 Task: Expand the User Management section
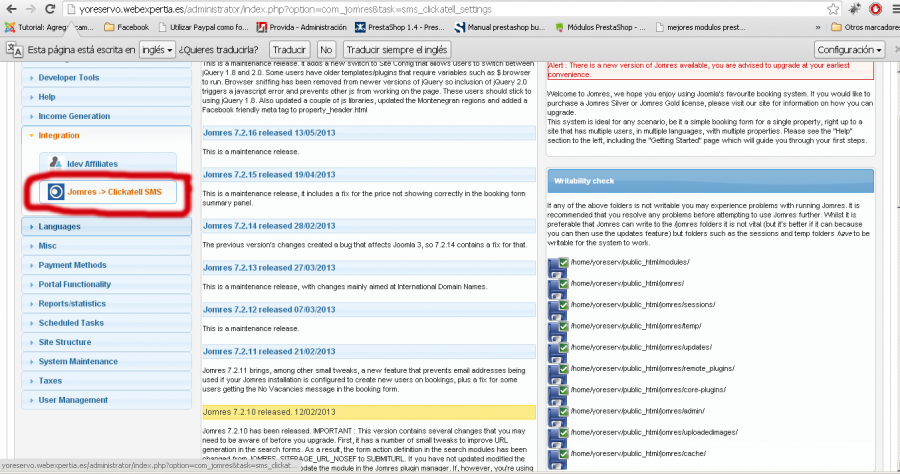106,400
